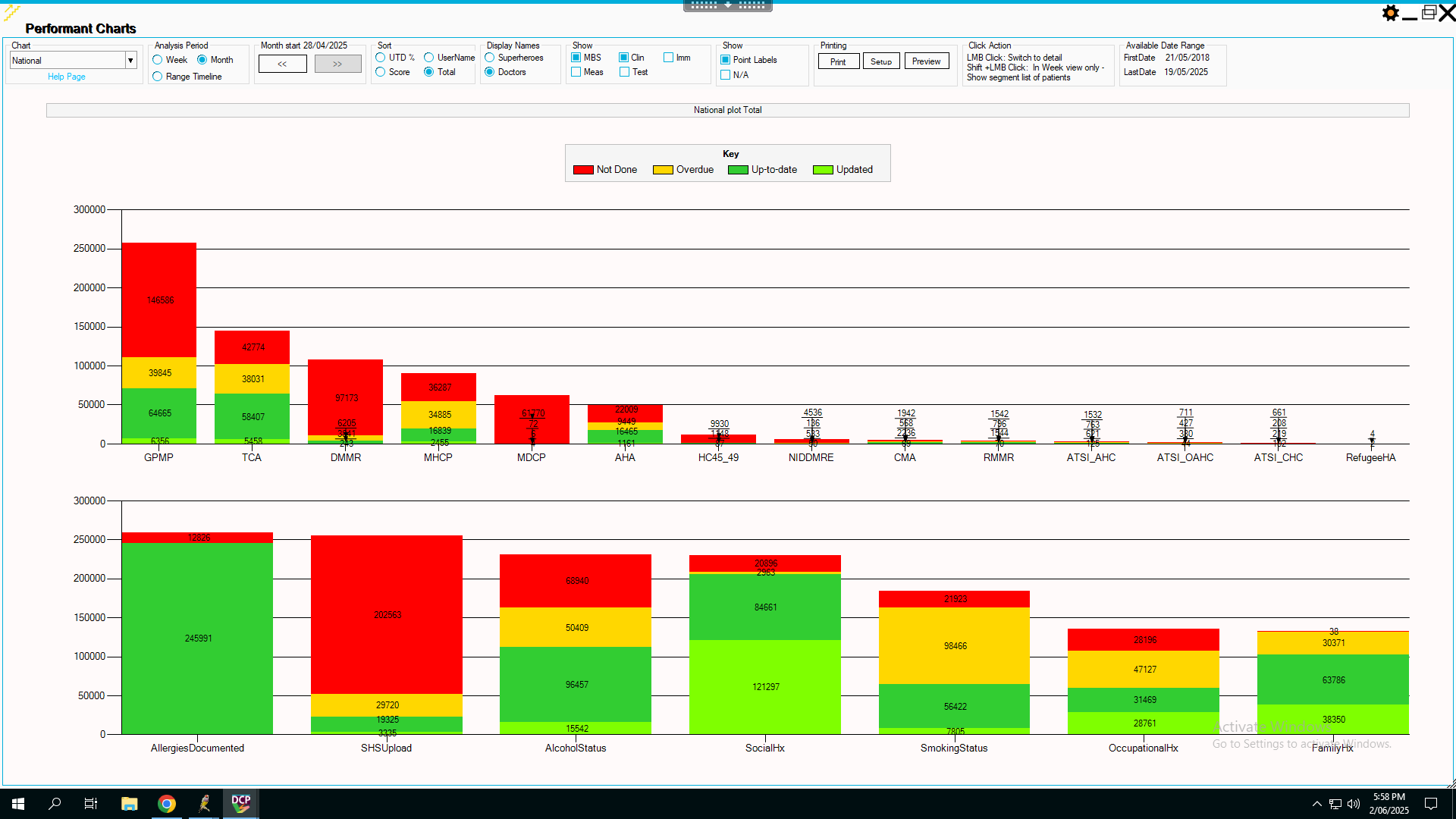This screenshot has width=1456, height=819.
Task: Click the Windows Start button
Action: 18,803
